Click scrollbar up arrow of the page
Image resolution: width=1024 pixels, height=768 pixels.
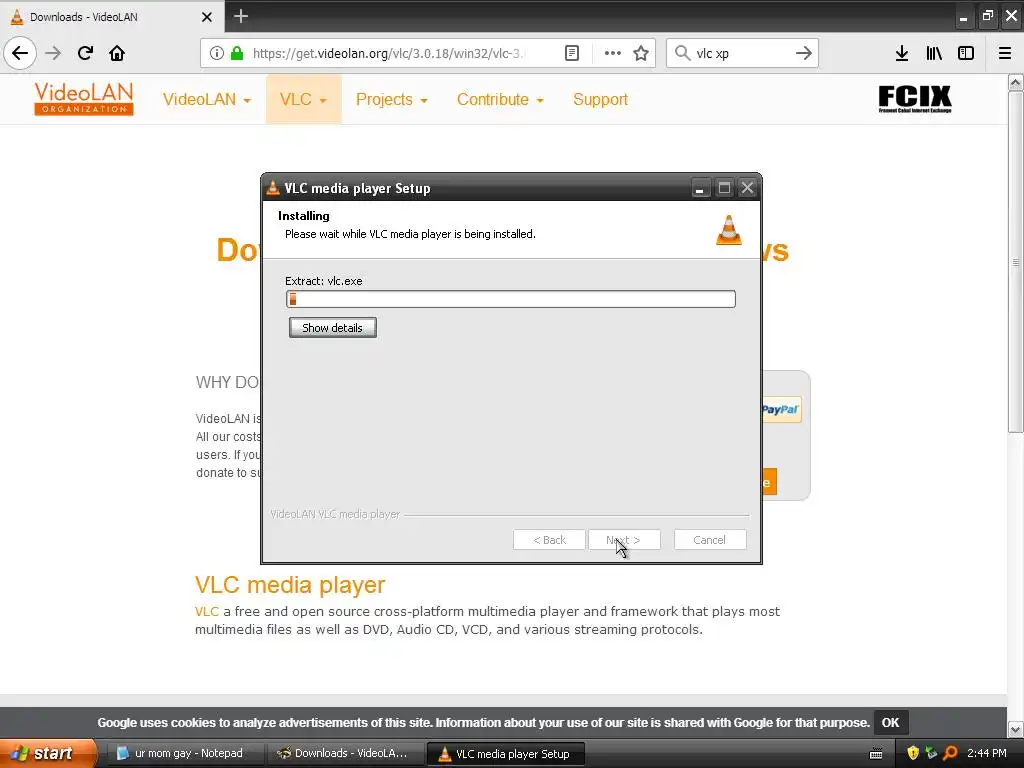pos(1015,82)
